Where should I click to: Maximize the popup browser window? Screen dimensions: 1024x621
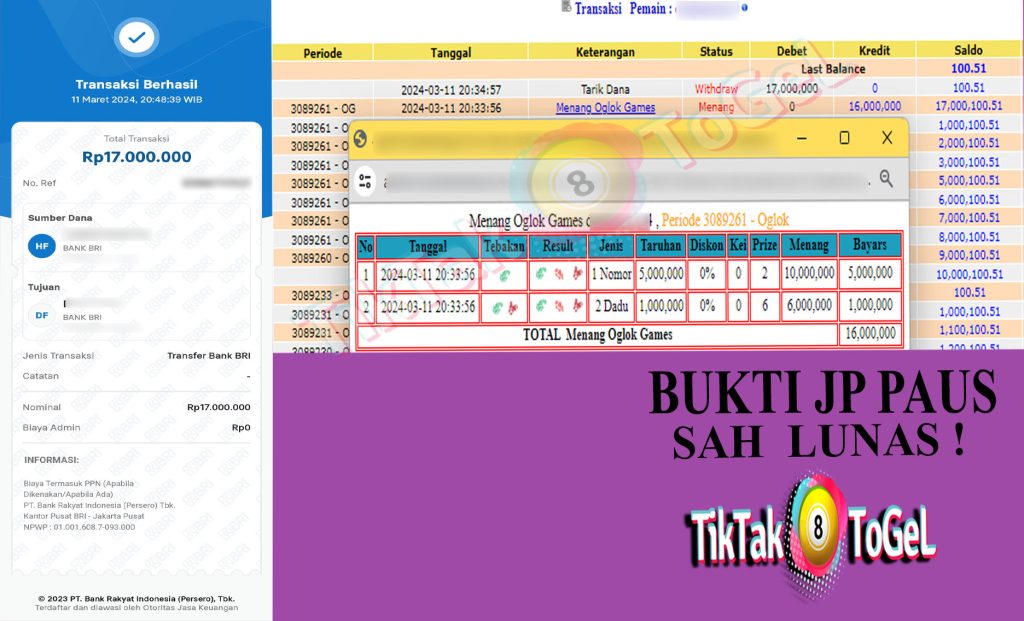[x=844, y=138]
